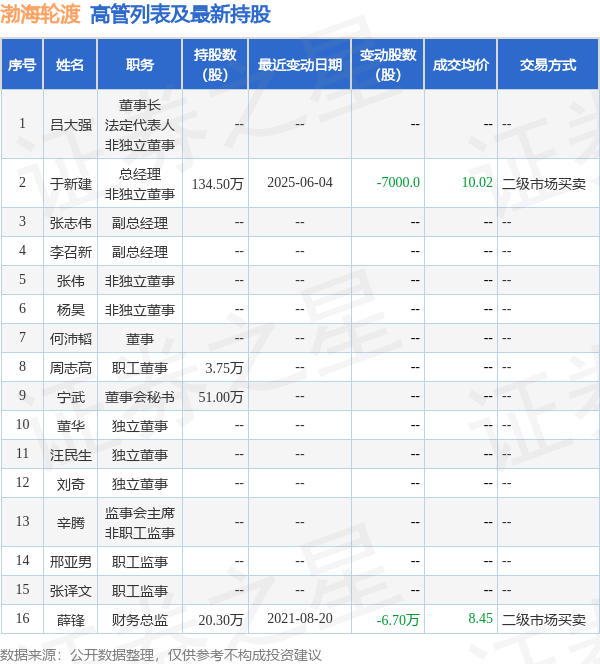Image resolution: width=600 pixels, height=664 pixels.
Task: Click 二级市场买卖 in 于新建's row
Action: (544, 184)
